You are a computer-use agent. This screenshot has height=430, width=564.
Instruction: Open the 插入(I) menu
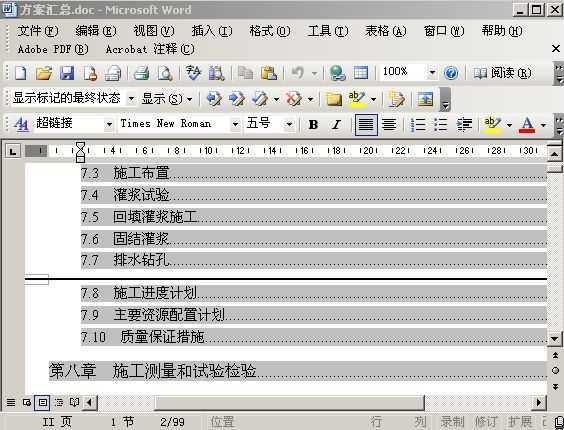pyautogui.click(x=212, y=31)
